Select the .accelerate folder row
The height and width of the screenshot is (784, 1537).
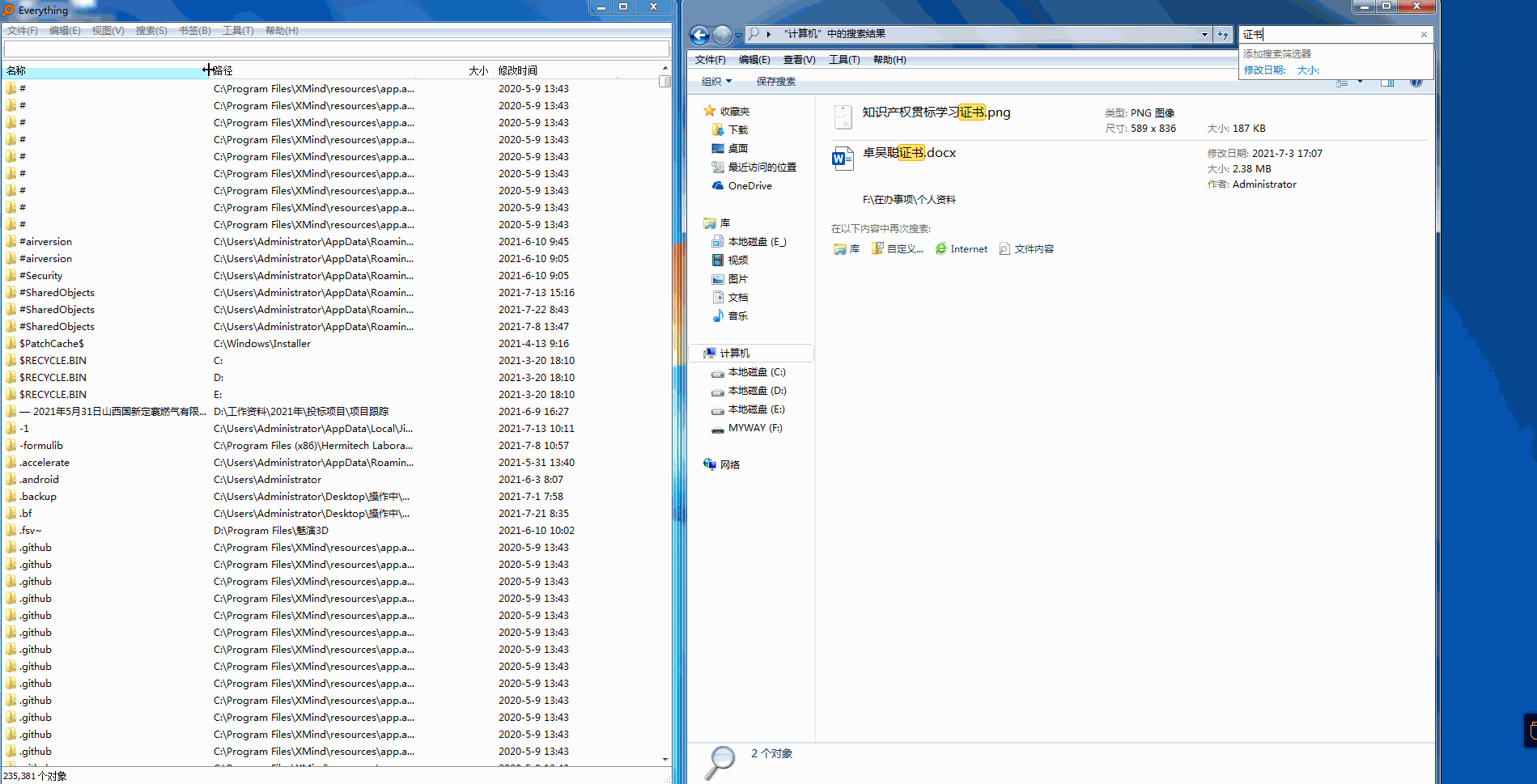point(331,462)
